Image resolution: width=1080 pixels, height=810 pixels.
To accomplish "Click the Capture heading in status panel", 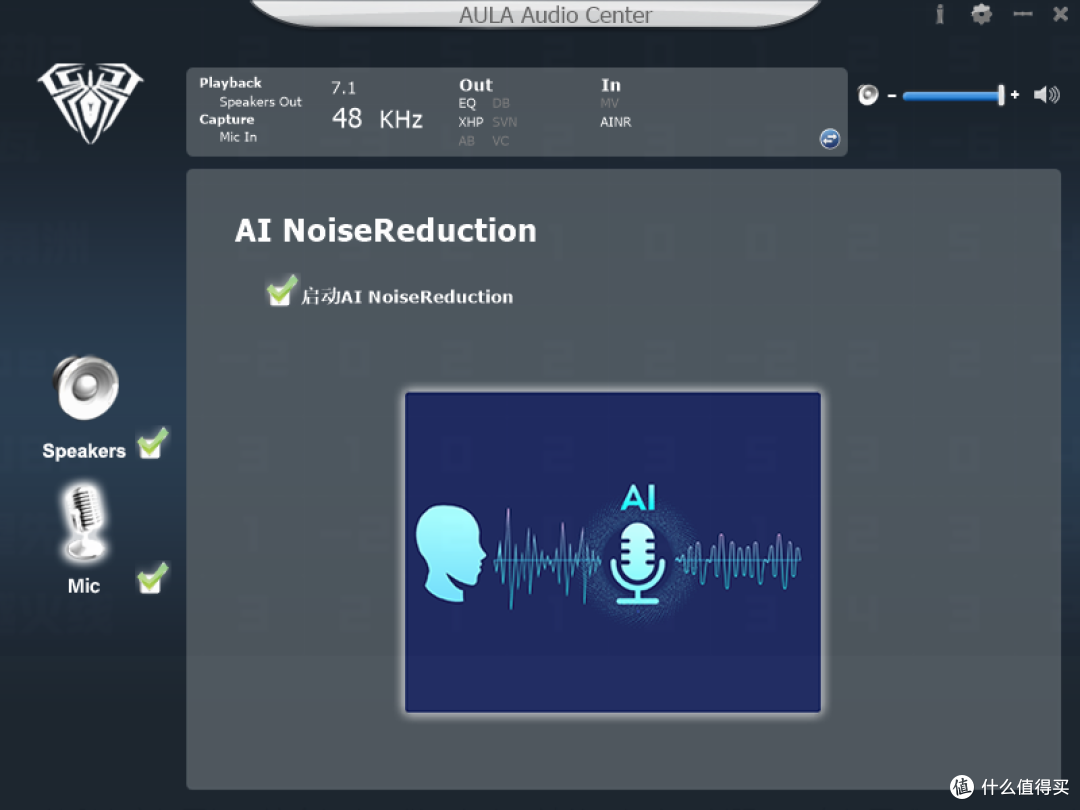I will click(x=227, y=119).
